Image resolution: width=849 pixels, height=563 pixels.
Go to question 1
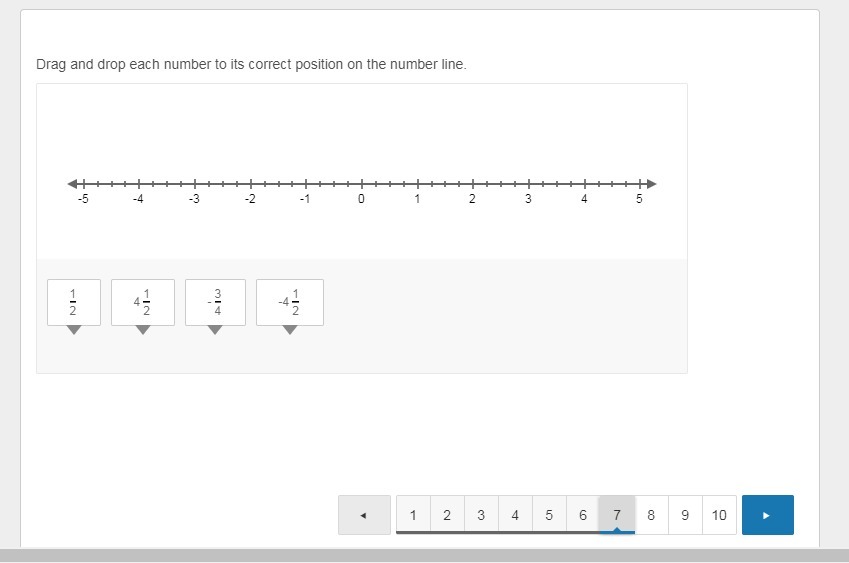click(413, 515)
